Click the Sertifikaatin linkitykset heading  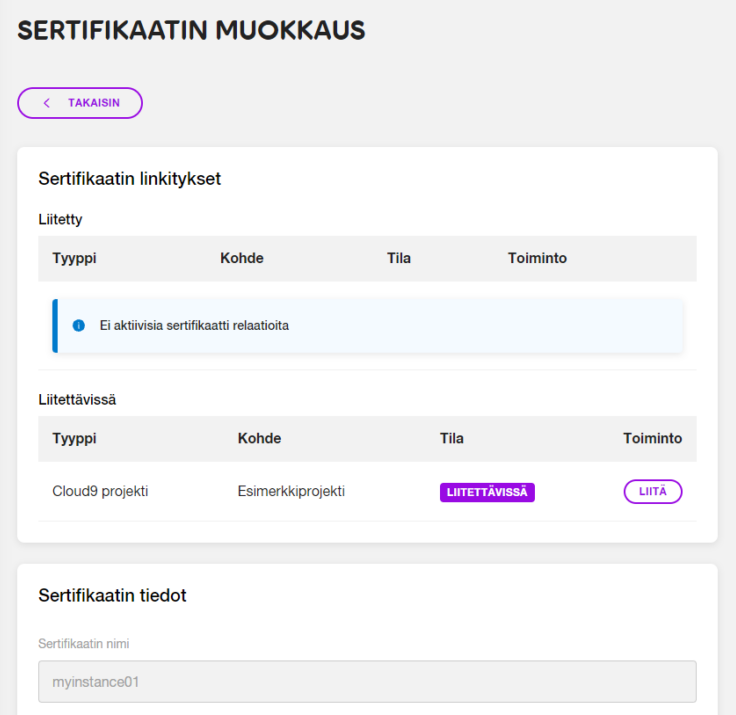pos(130,179)
